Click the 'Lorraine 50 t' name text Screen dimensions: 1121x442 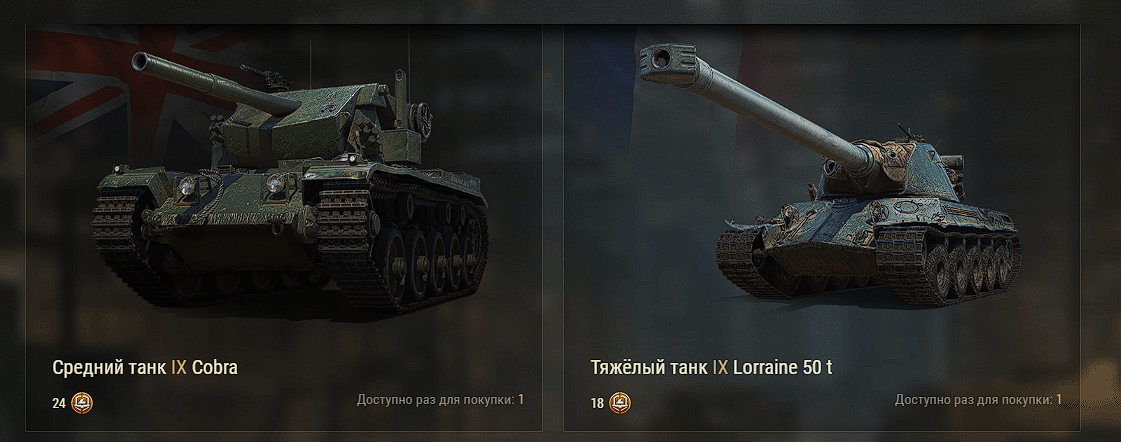(x=783, y=368)
